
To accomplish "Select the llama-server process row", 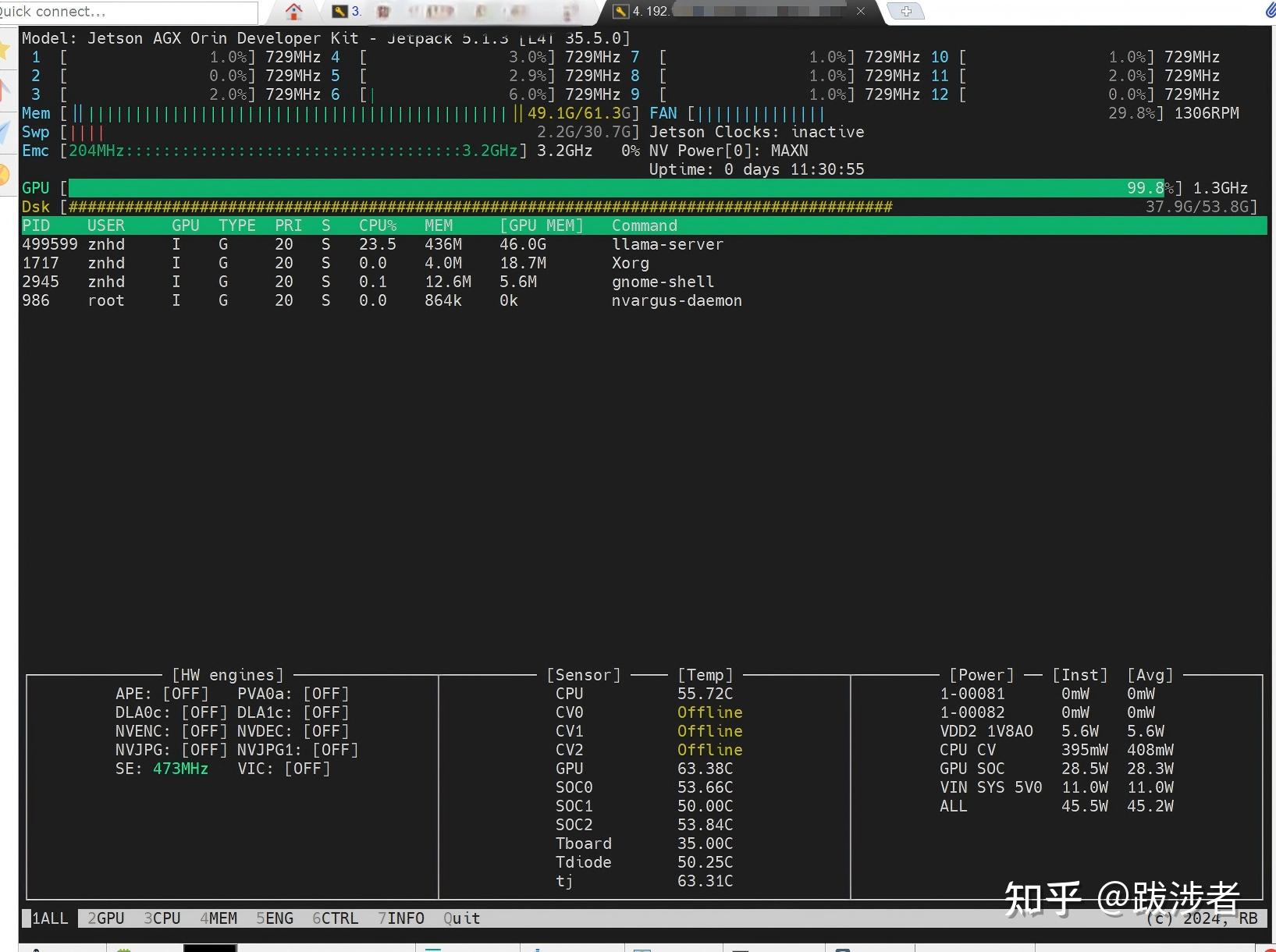I will (644, 244).
